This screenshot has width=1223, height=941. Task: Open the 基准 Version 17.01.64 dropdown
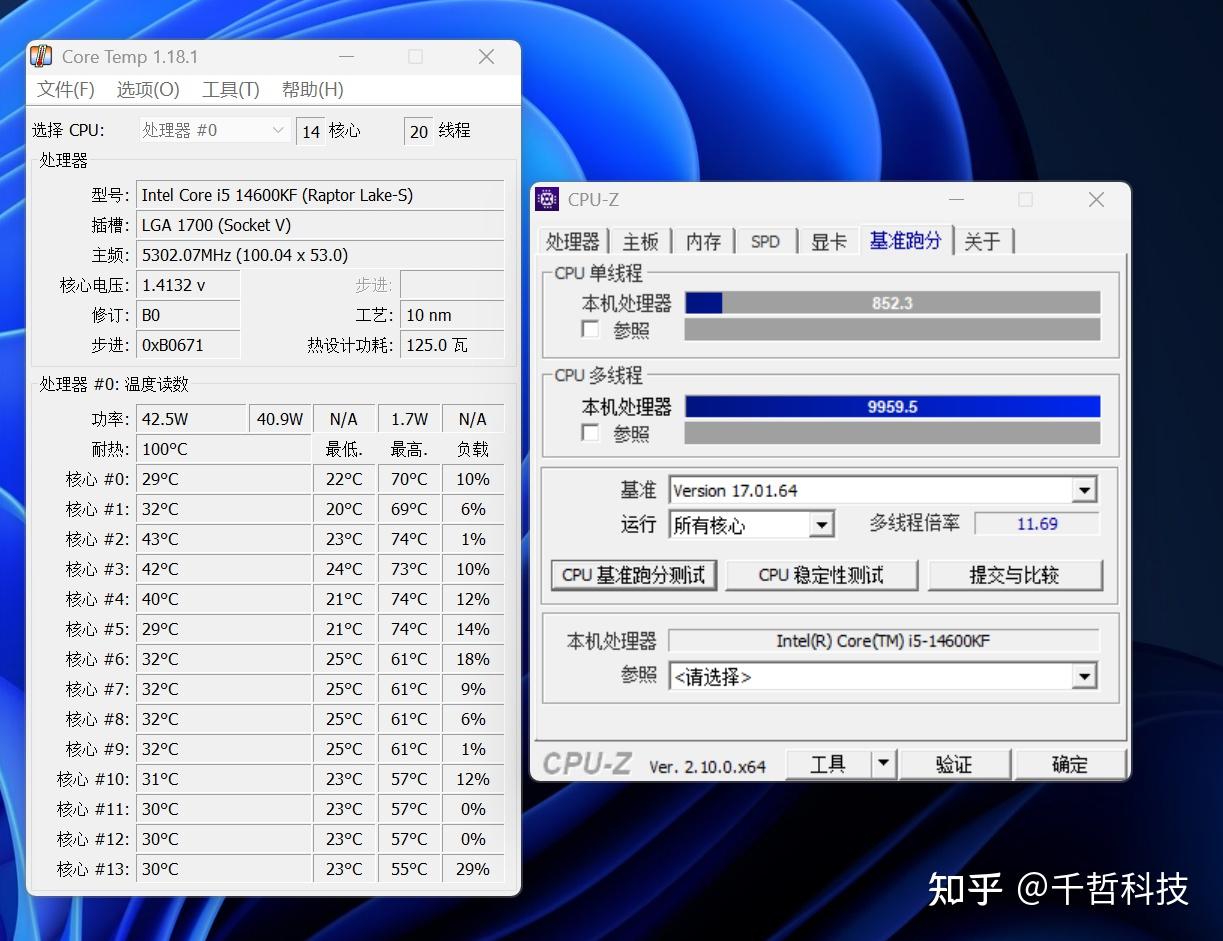pyautogui.click(x=883, y=490)
